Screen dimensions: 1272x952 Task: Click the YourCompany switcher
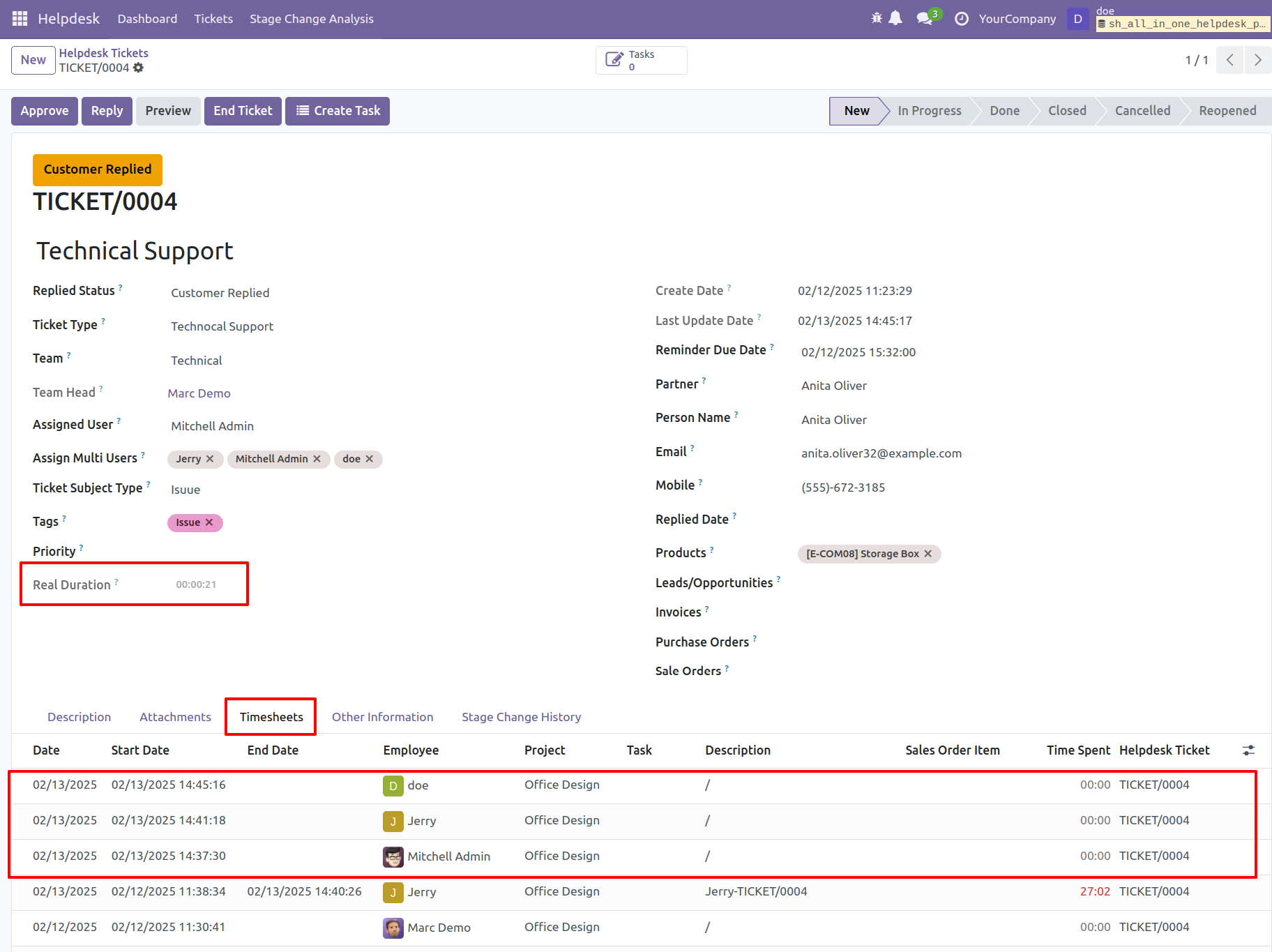coord(1017,19)
